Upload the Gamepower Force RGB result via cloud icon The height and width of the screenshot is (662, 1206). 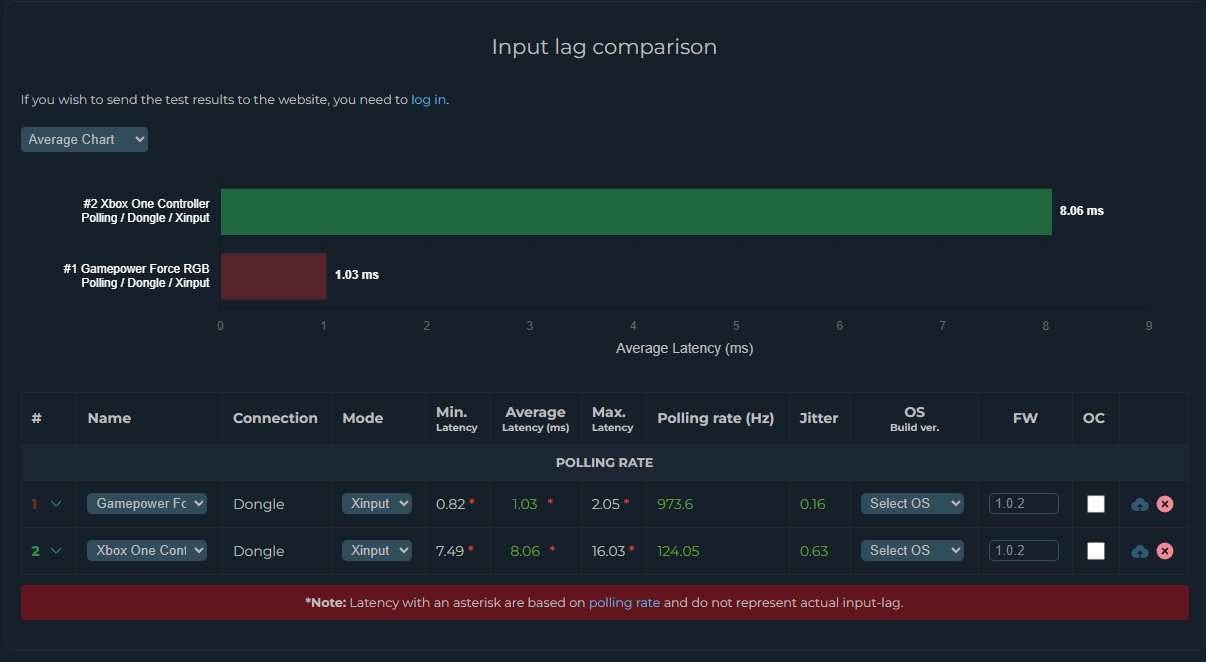point(1140,504)
